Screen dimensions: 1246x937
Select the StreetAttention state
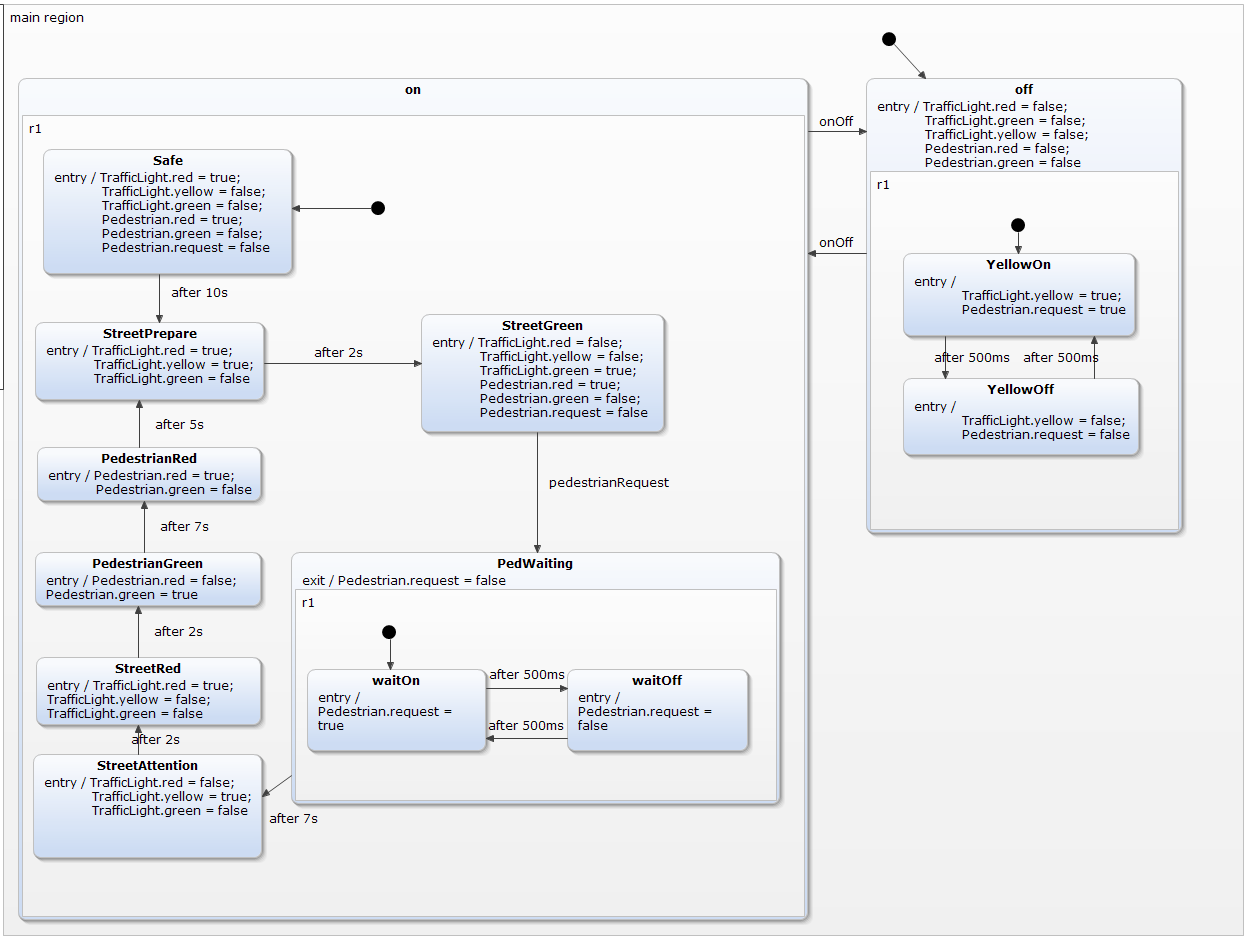tap(148, 806)
